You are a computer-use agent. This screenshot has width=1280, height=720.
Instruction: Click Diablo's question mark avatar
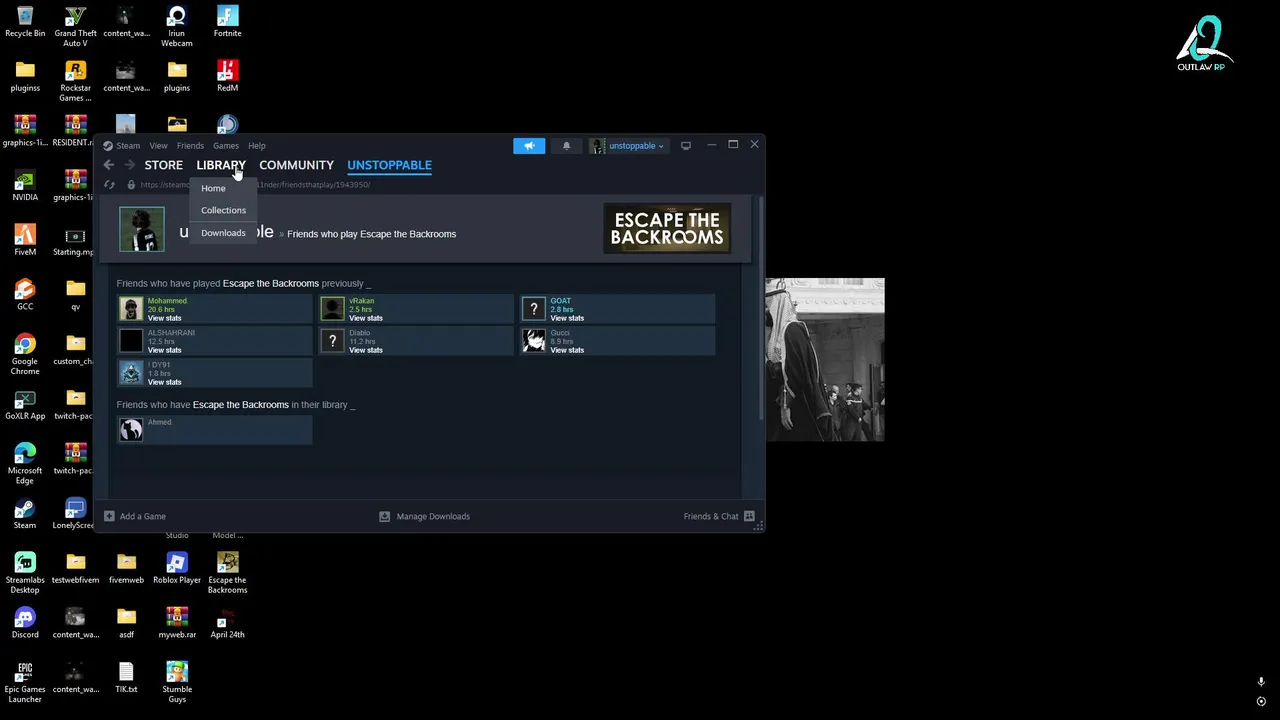(332, 341)
